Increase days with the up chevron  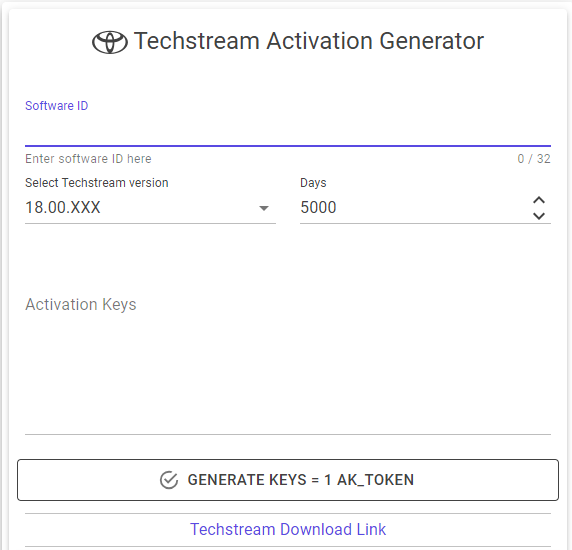tap(539, 200)
